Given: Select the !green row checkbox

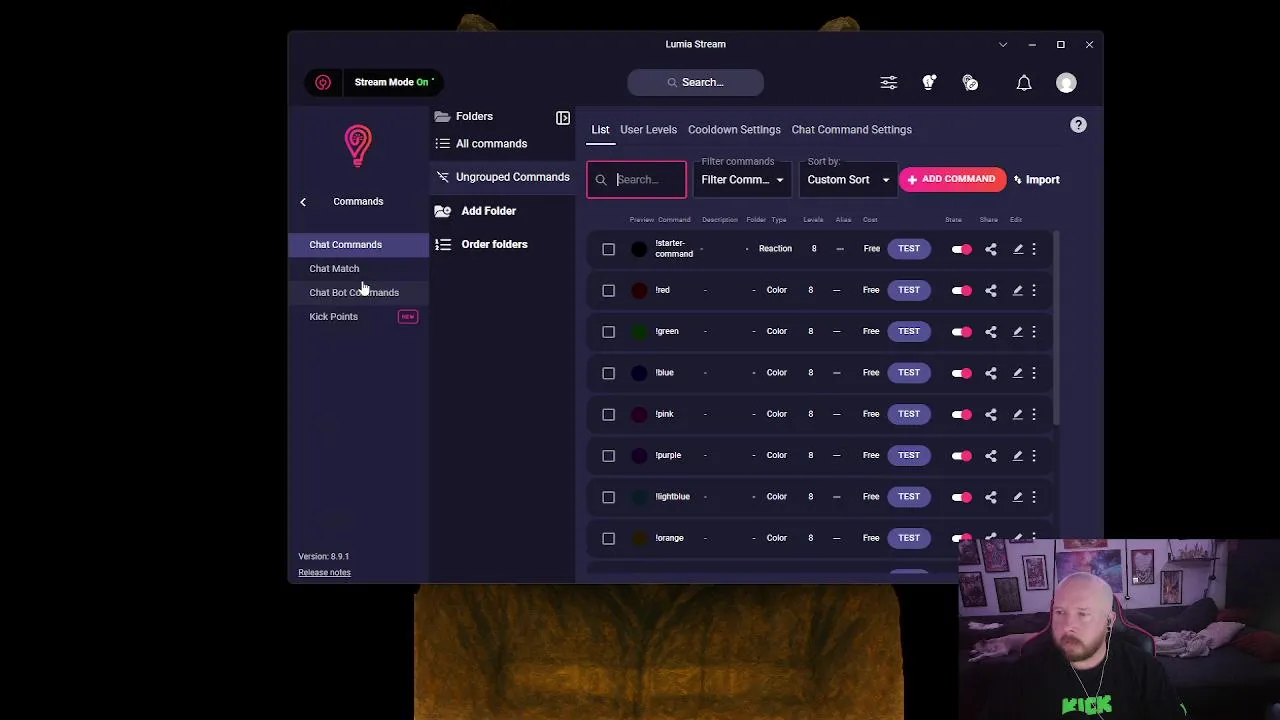Looking at the screenshot, I should (608, 332).
